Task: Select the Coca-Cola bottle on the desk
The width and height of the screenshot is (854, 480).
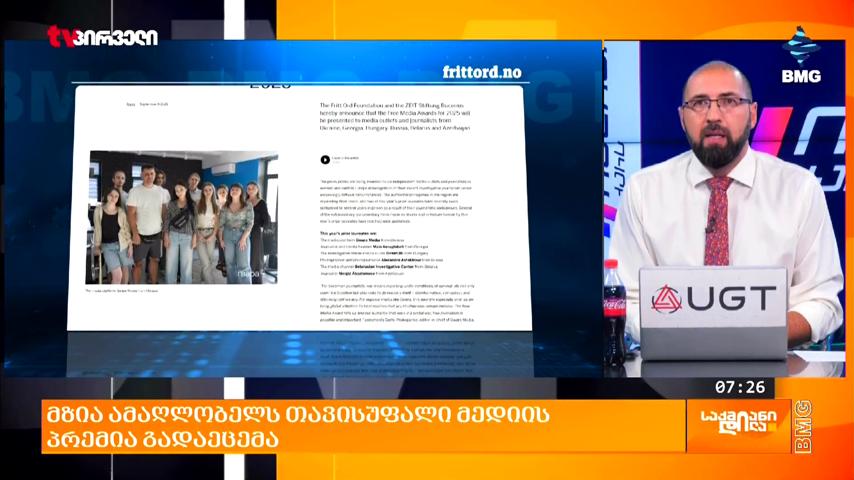Action: pyautogui.click(x=614, y=311)
